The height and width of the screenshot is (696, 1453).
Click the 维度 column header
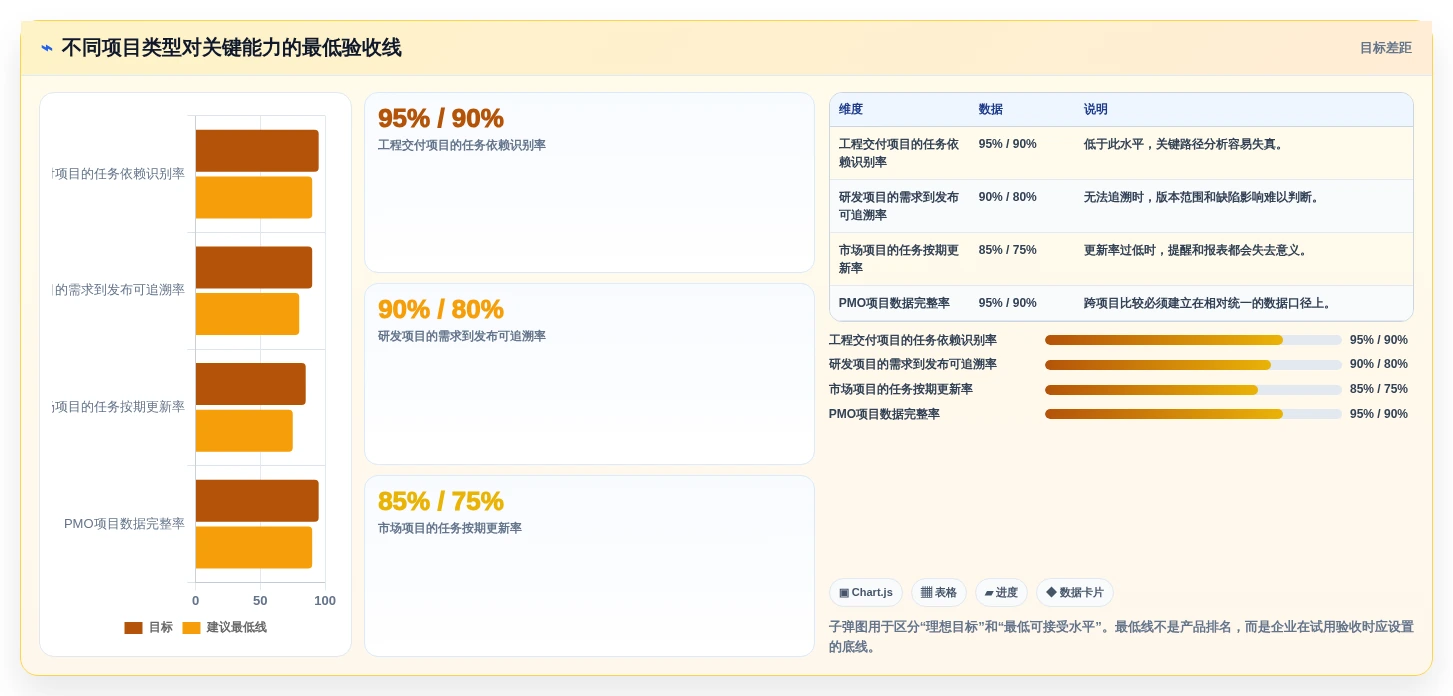click(x=851, y=110)
